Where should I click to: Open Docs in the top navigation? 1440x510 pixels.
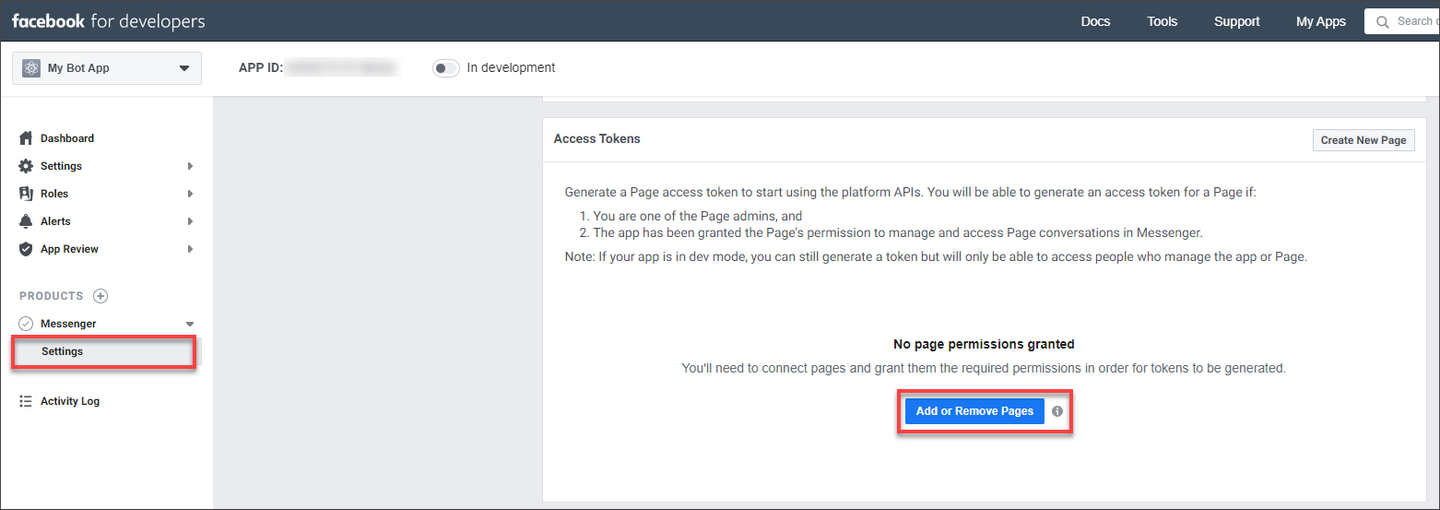[x=1095, y=21]
